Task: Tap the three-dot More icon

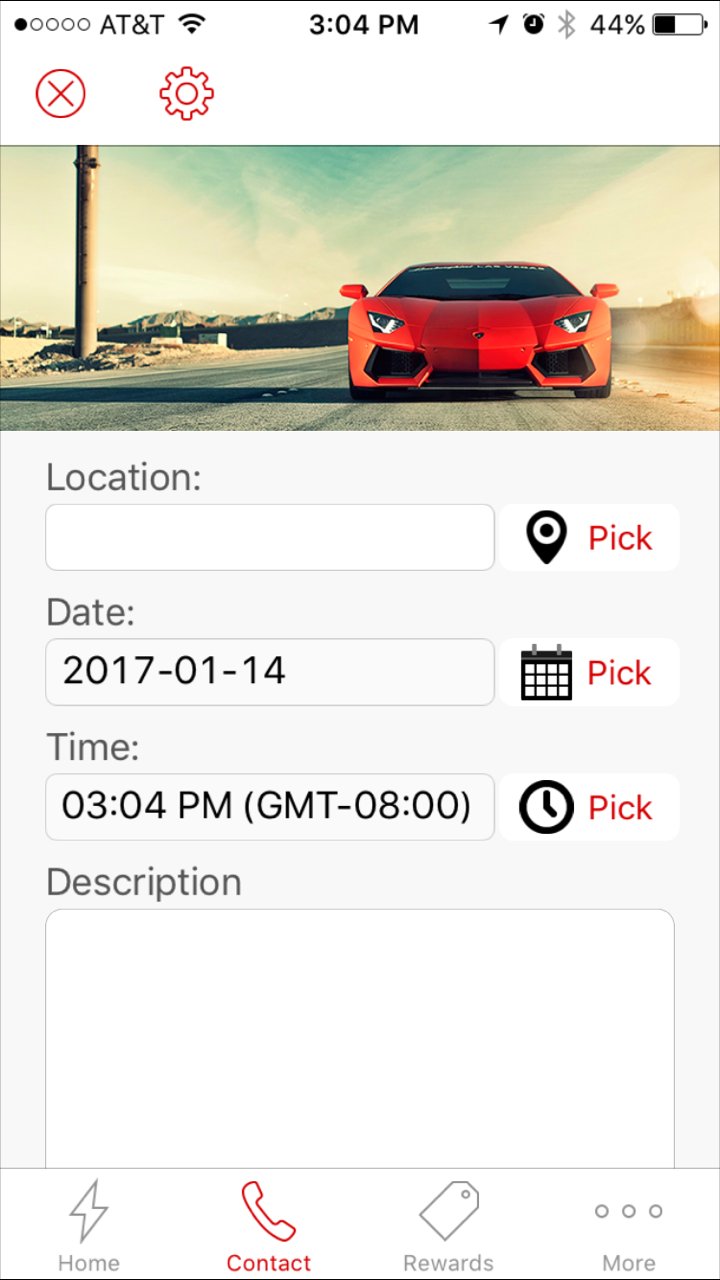Action: [629, 1211]
